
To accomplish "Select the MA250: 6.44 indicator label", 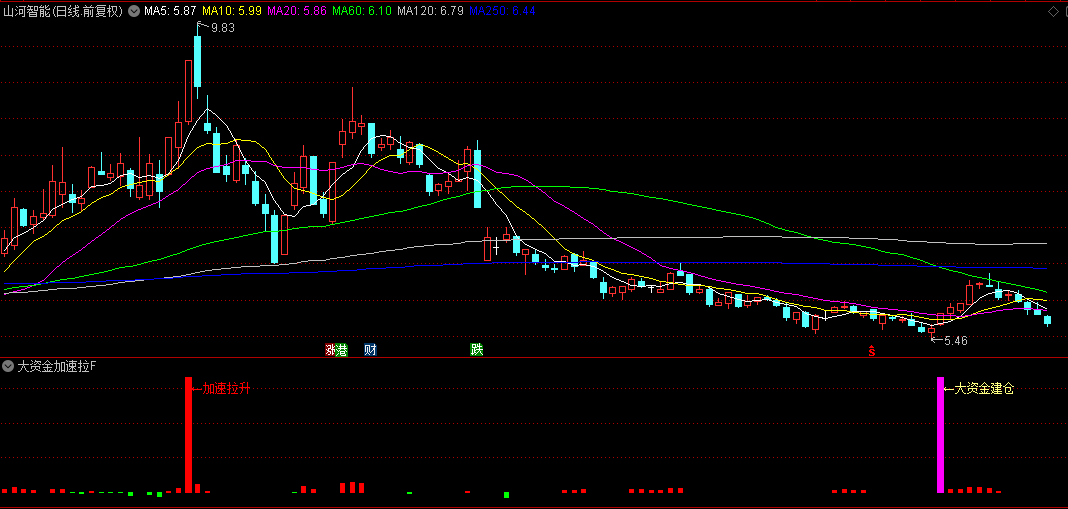I will click(x=502, y=11).
